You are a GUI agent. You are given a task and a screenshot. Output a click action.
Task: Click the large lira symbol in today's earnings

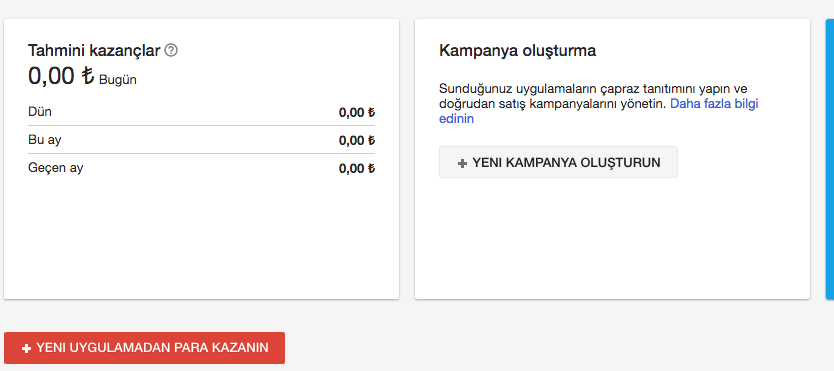[88, 76]
